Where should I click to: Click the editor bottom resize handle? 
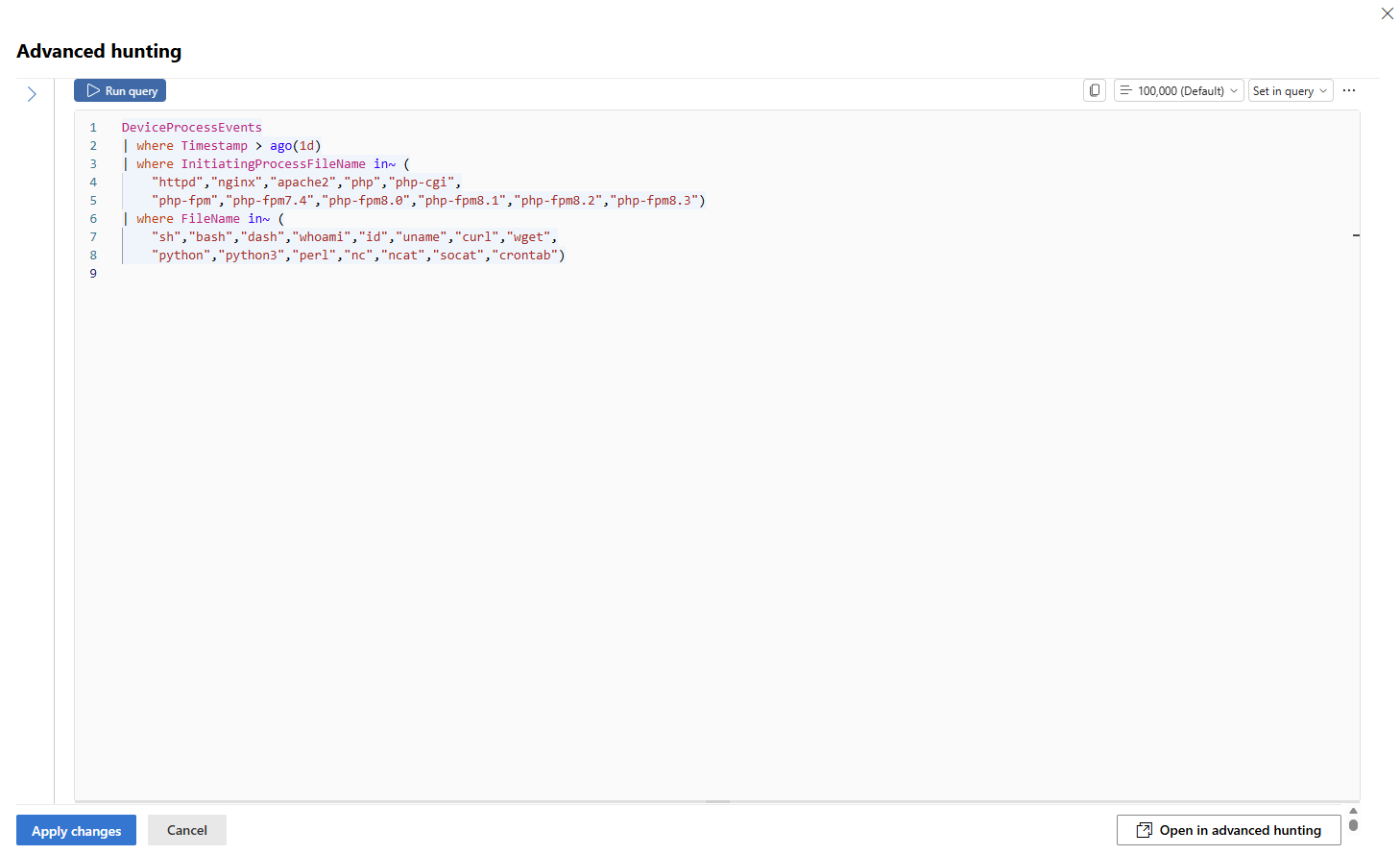717,801
